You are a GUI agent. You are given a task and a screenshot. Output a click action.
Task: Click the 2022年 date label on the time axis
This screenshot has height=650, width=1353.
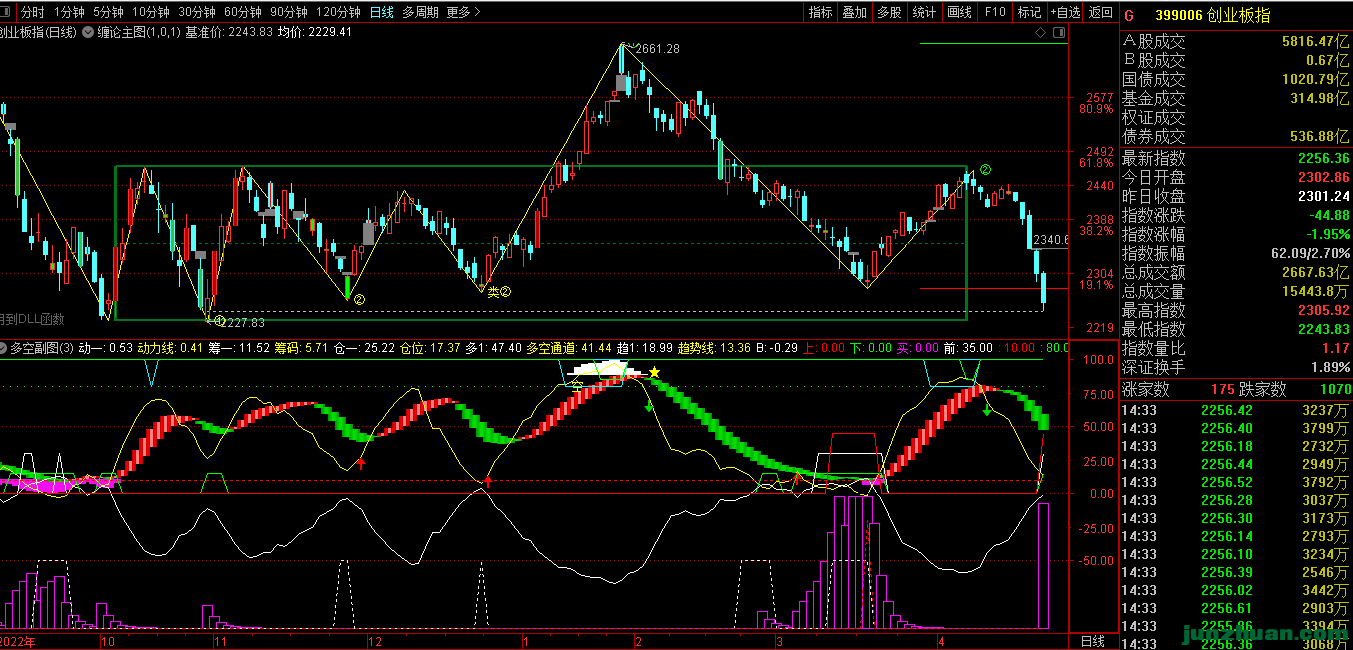click(x=20, y=640)
